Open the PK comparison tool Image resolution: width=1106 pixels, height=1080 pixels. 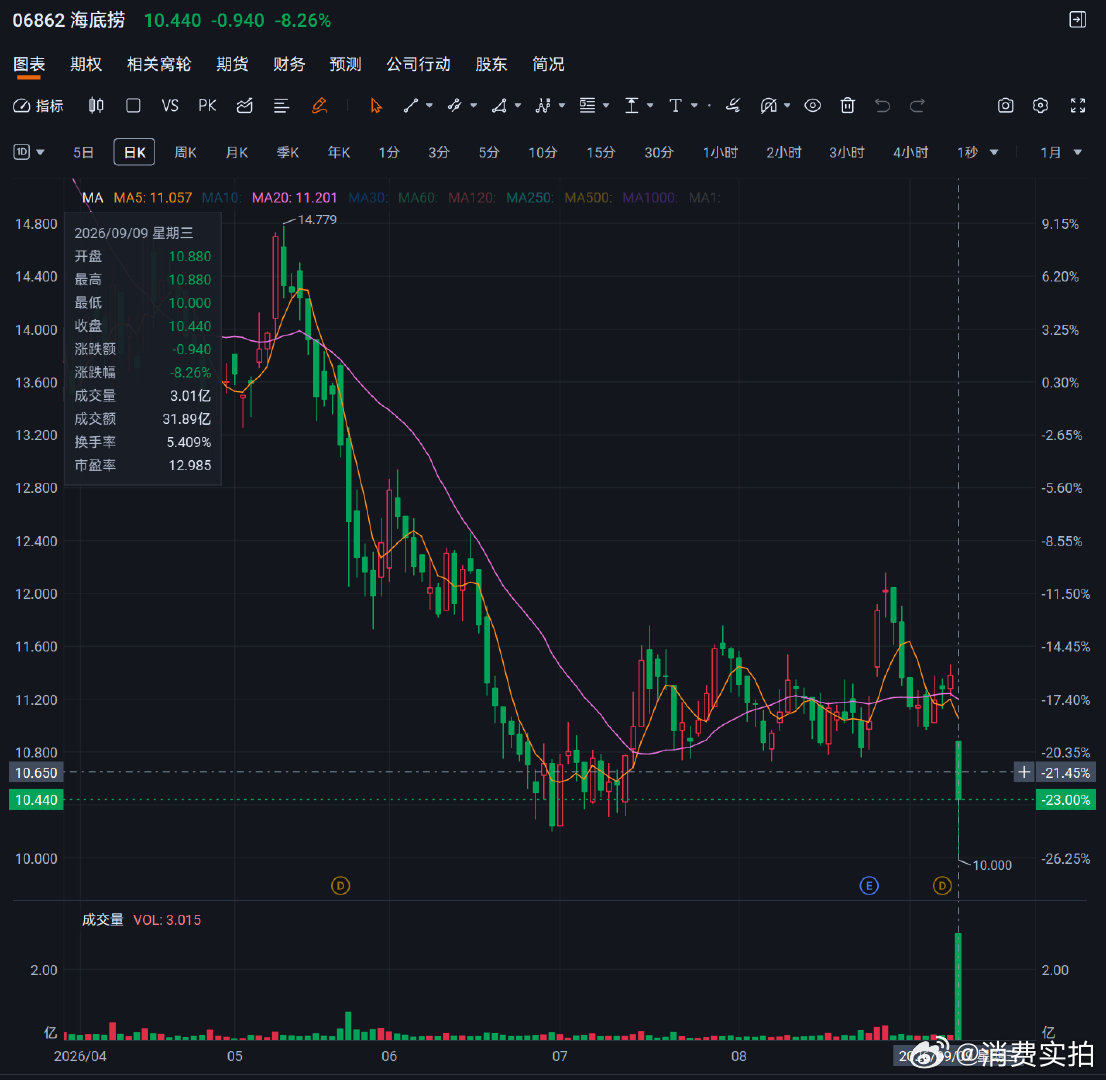(x=207, y=106)
